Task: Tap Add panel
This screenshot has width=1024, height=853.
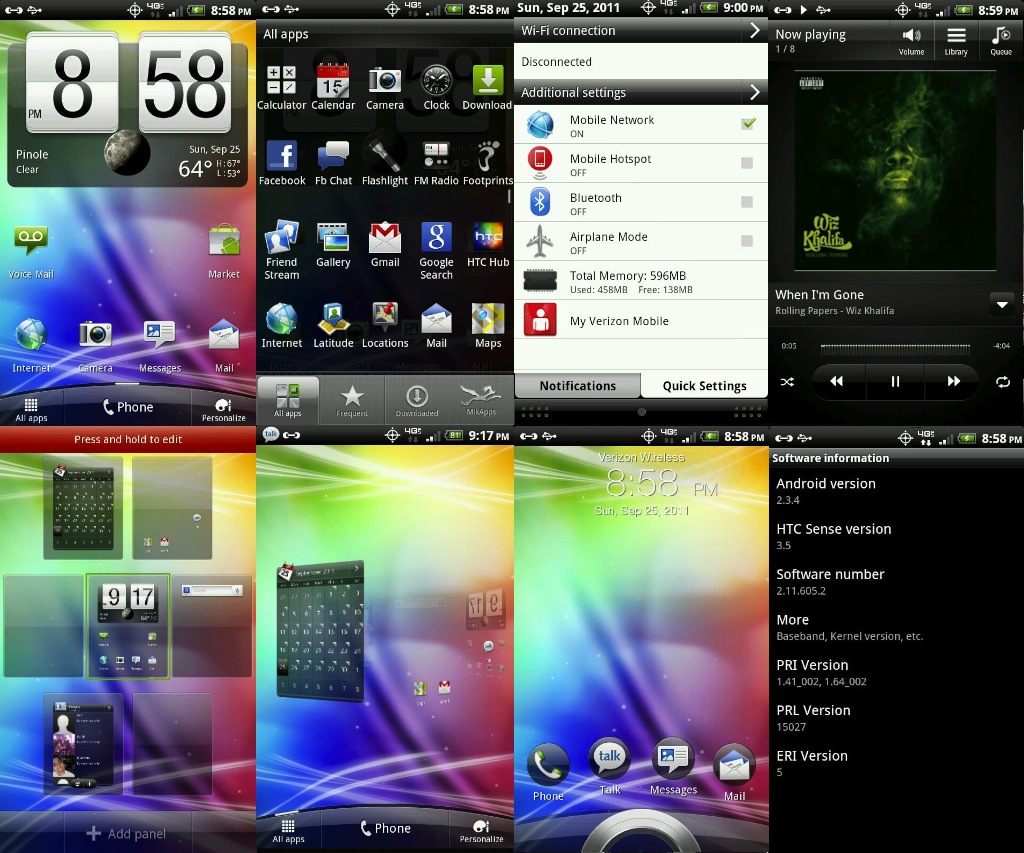Action: pyautogui.click(x=127, y=833)
